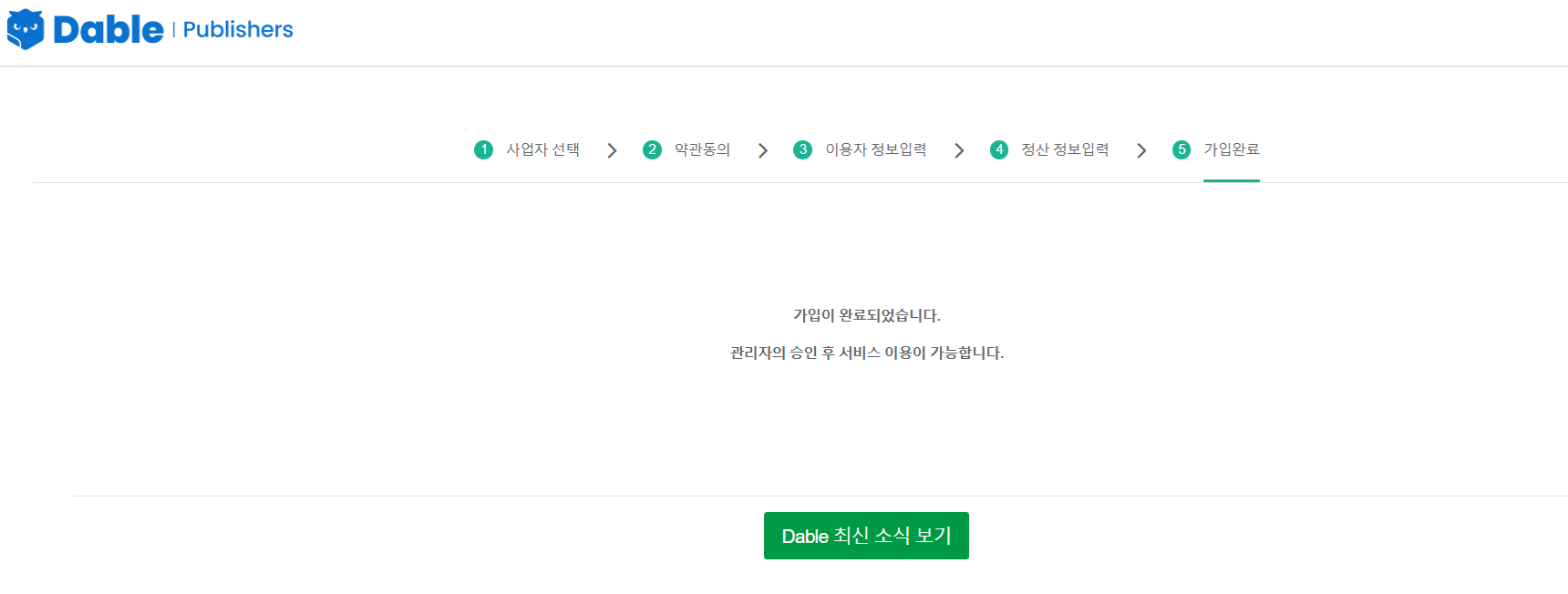Viewport: 1568px width, 594px height.
Task: Go to the 정산 정보입력 step
Action: point(1065,149)
